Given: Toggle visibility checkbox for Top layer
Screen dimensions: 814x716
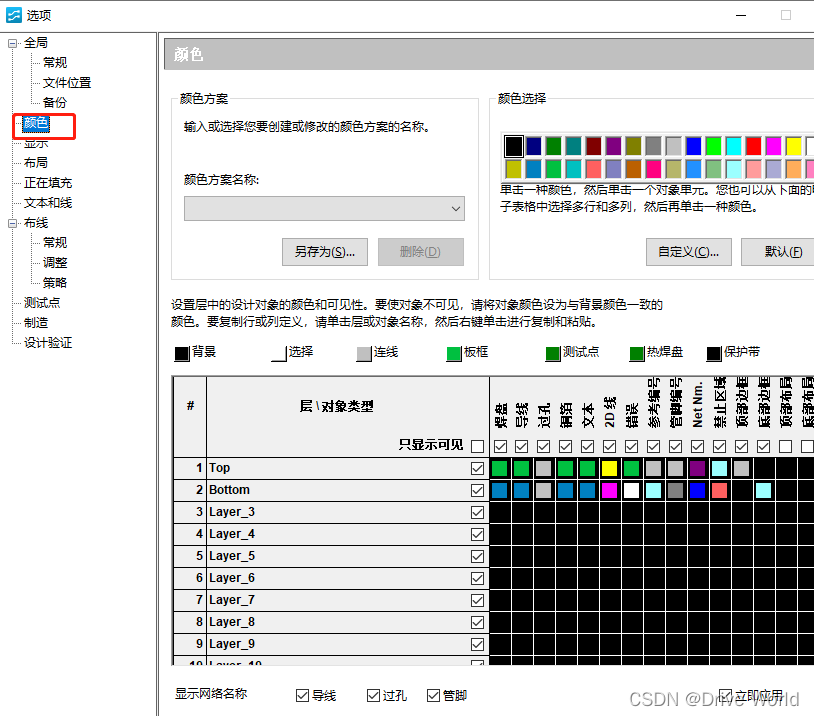Looking at the screenshot, I should (478, 468).
